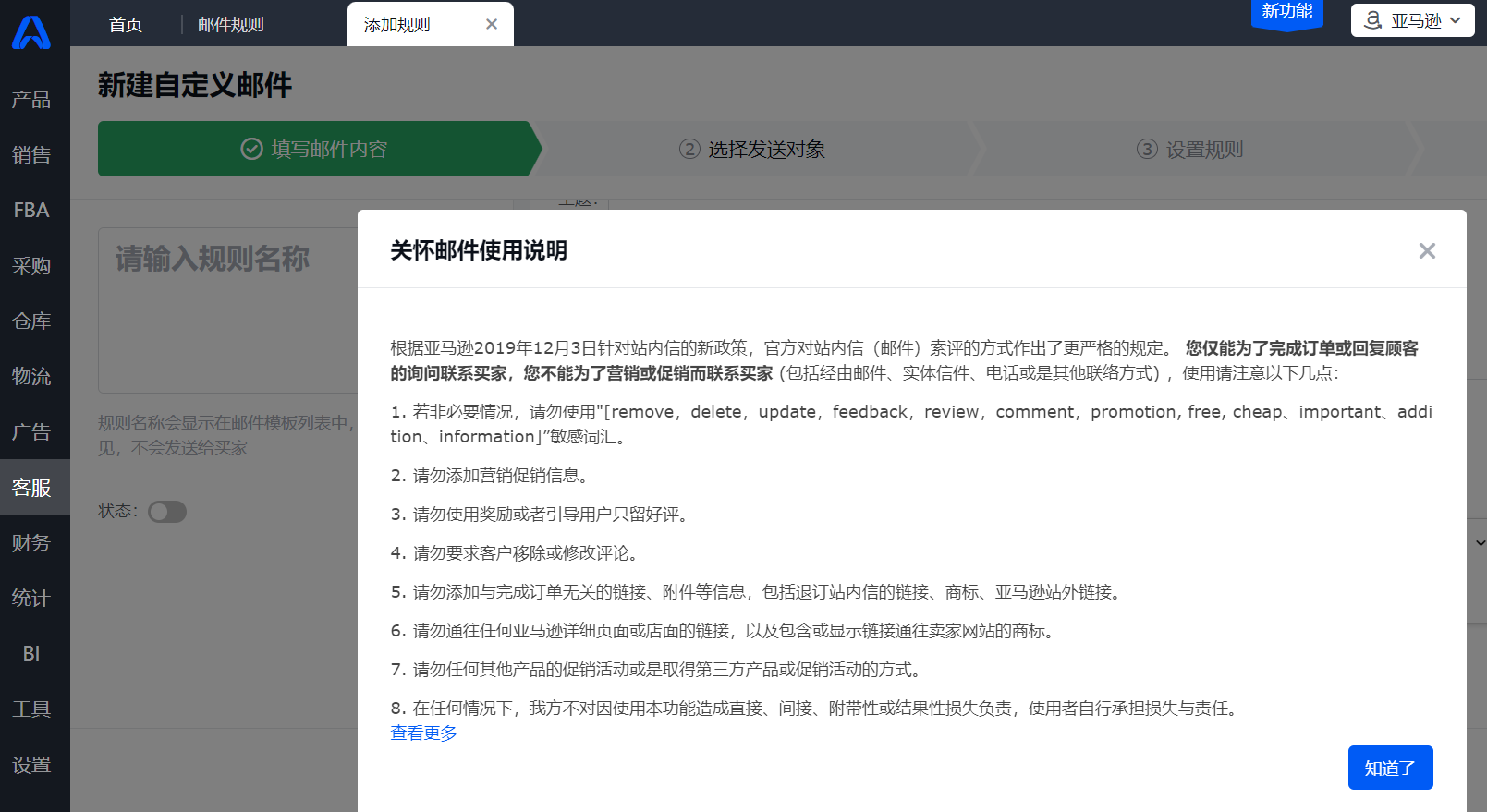The width and height of the screenshot is (1487, 812).
Task: Close the 关怀邮件使用说明 dialog
Action: click(x=1427, y=250)
